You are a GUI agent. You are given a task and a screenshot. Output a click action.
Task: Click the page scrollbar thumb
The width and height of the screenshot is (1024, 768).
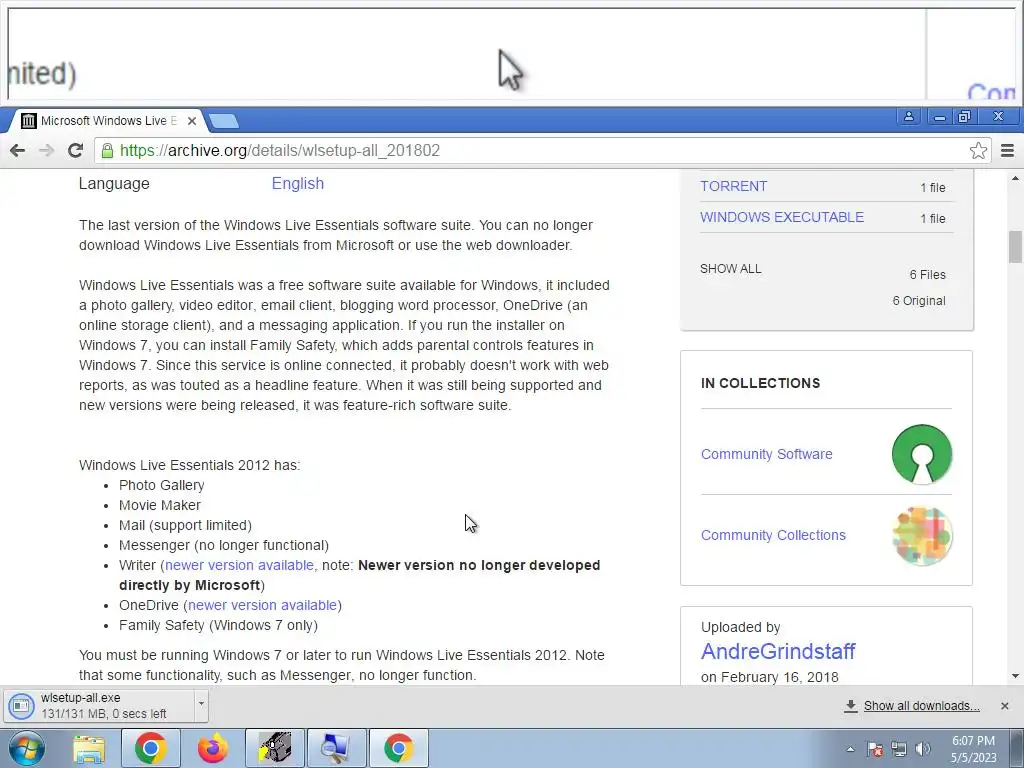click(1015, 247)
